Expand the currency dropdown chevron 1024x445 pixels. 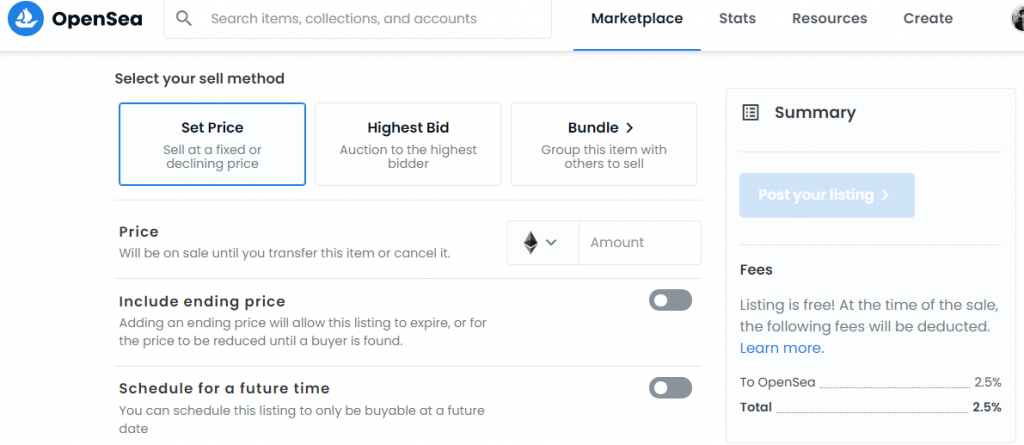(x=551, y=242)
